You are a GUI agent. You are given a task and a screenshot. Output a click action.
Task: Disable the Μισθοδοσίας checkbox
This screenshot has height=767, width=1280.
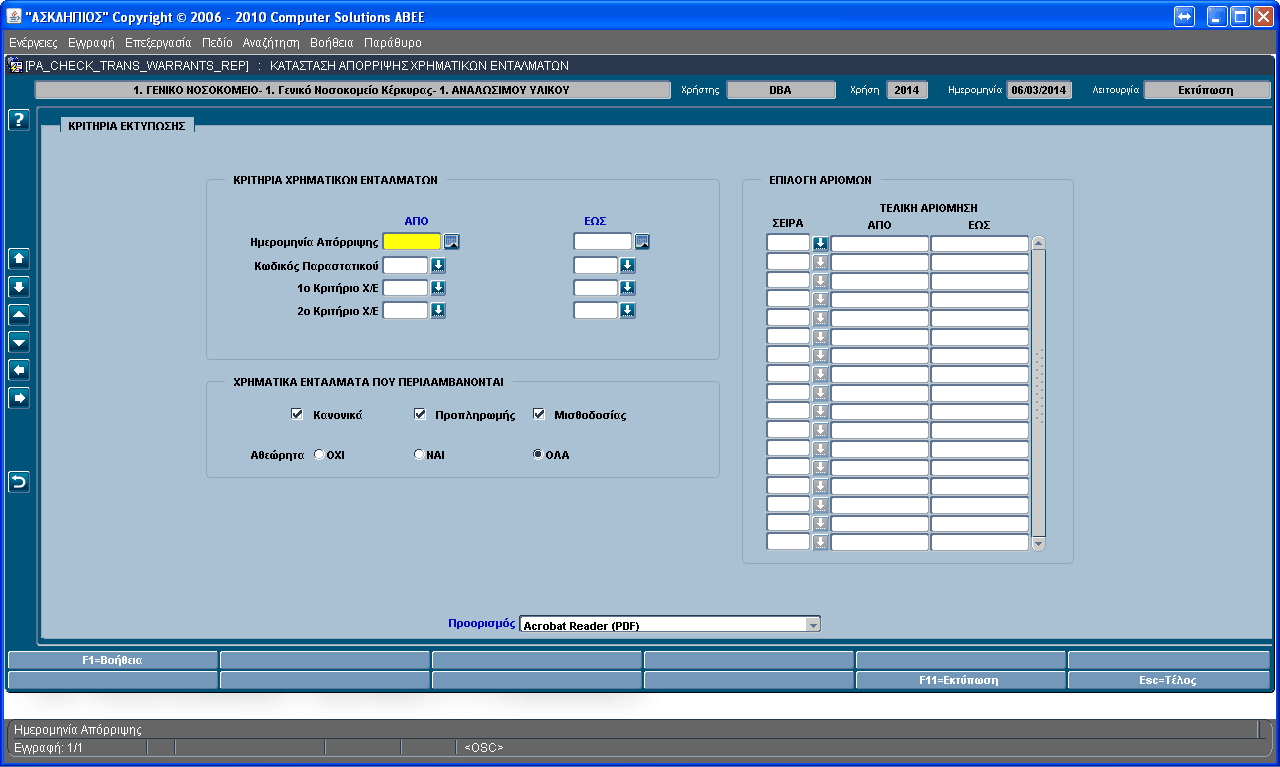(539, 414)
